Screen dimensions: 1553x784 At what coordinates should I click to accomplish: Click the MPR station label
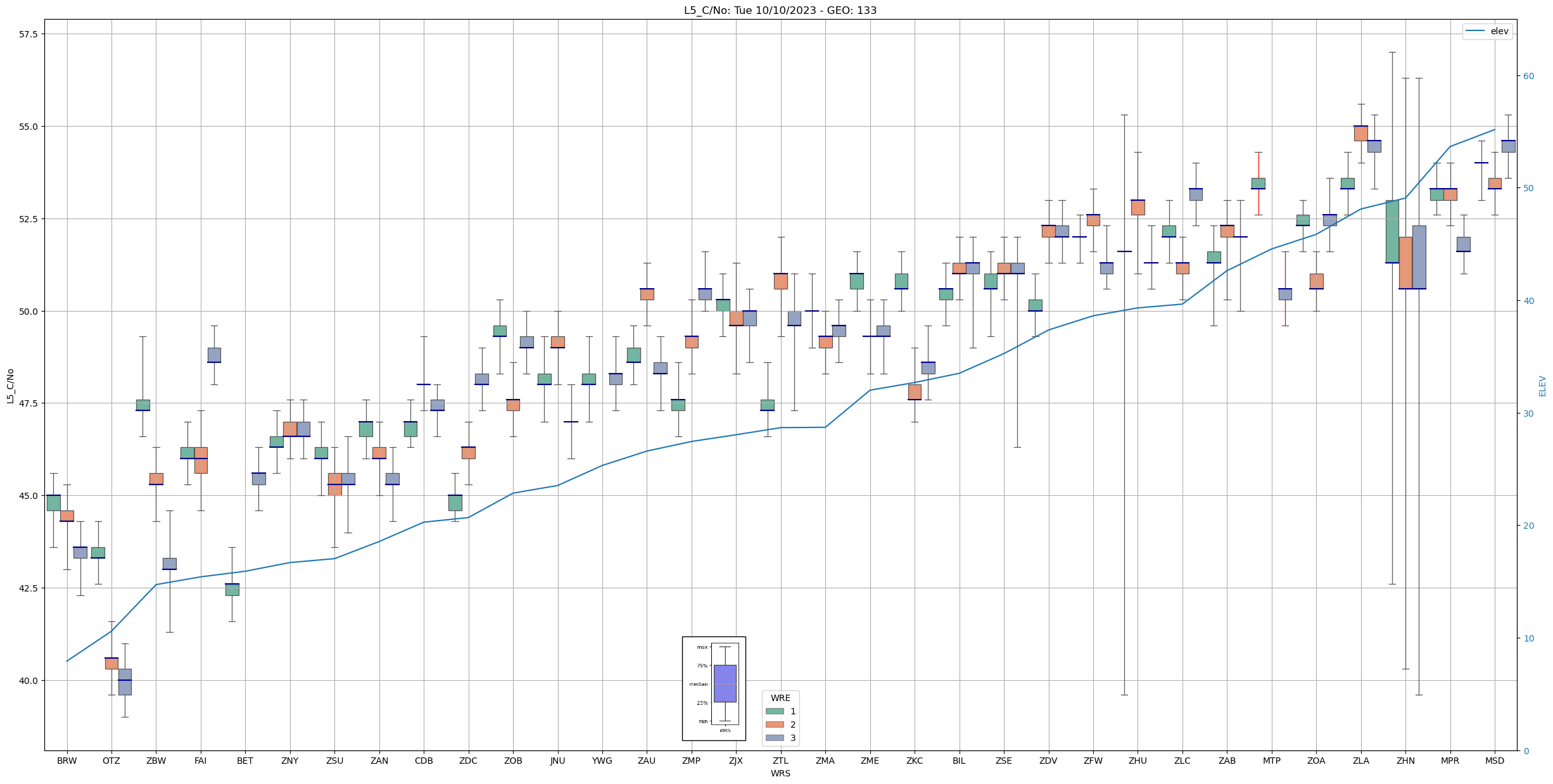click(1450, 761)
